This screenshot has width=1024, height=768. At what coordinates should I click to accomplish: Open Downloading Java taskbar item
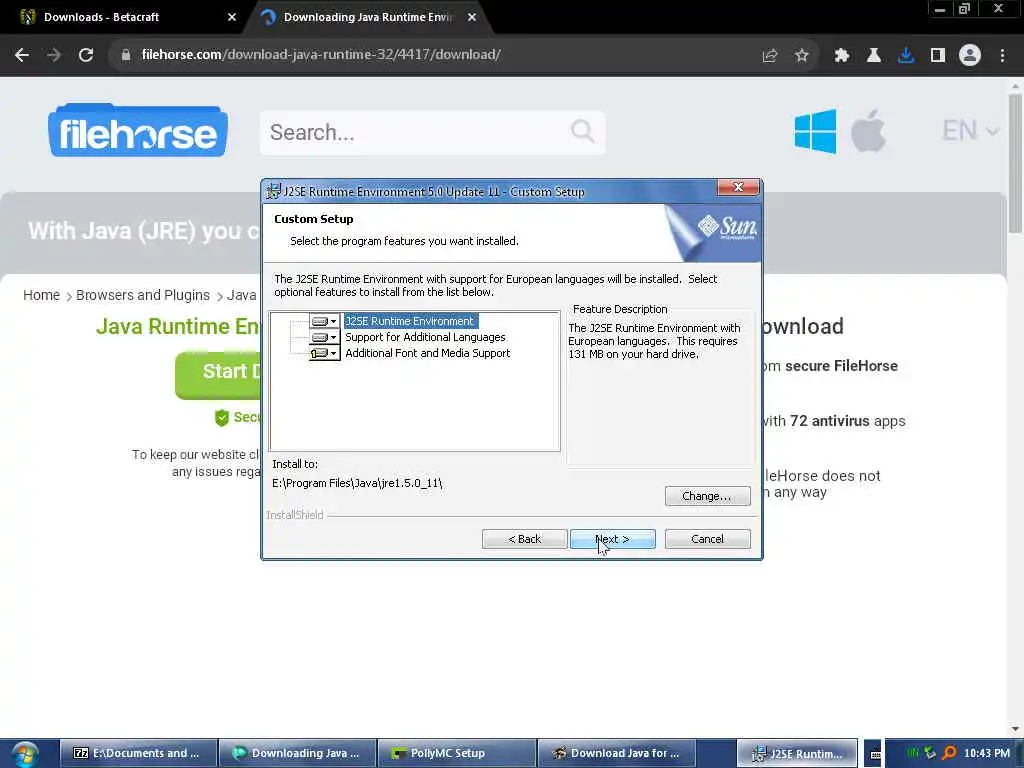pyautogui.click(x=298, y=753)
